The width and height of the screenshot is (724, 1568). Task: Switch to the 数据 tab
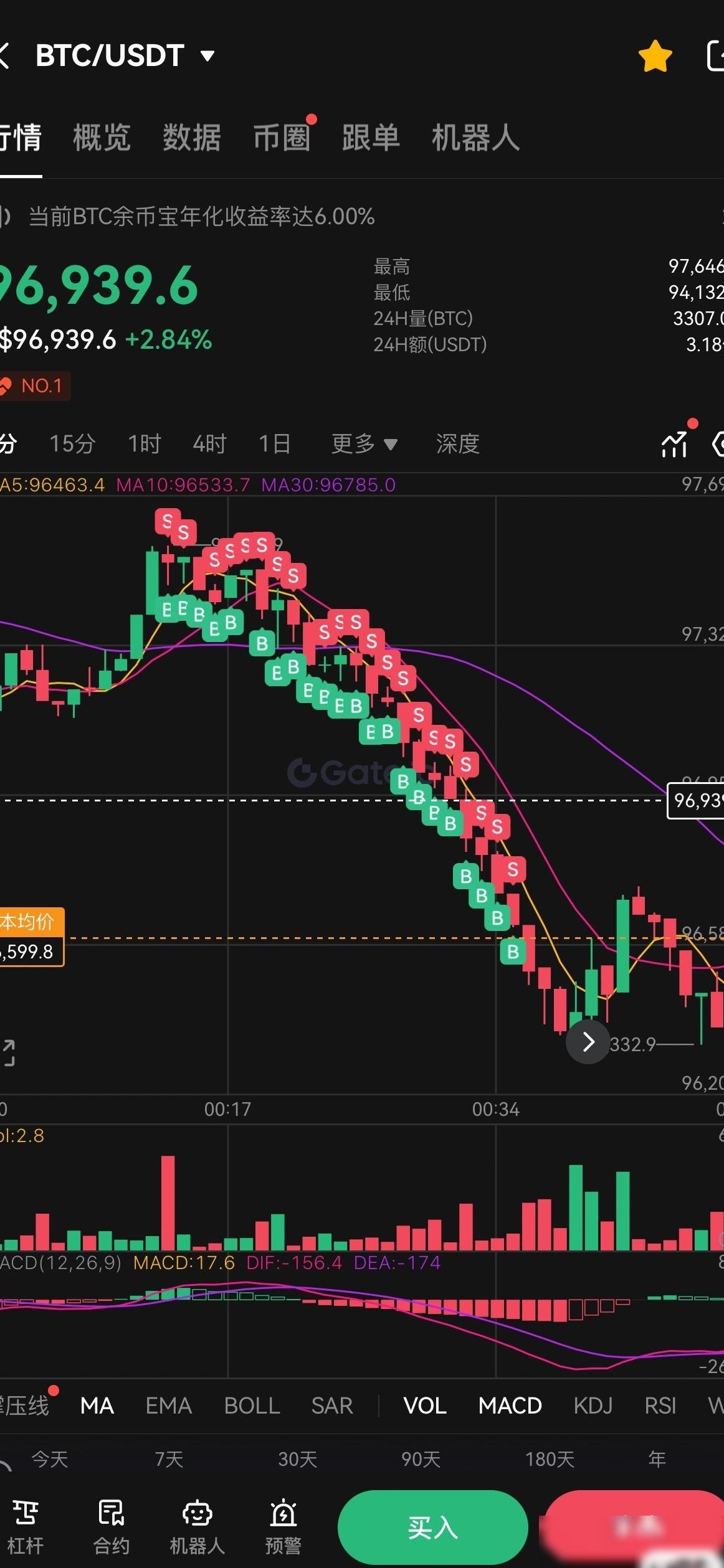click(192, 138)
